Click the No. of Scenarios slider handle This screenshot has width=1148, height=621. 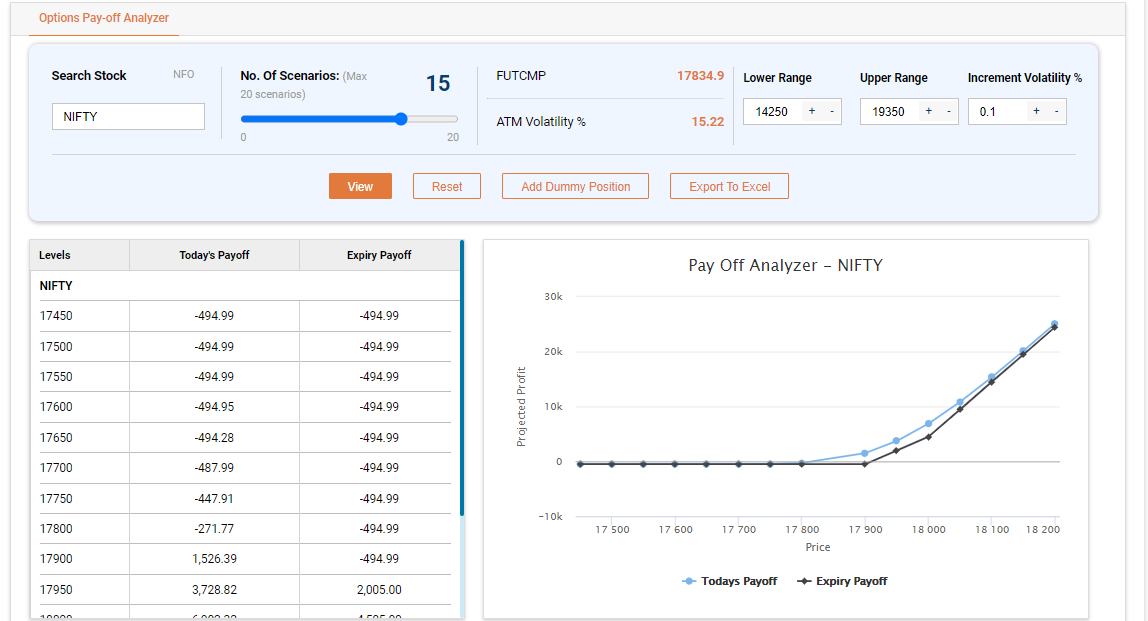point(401,119)
